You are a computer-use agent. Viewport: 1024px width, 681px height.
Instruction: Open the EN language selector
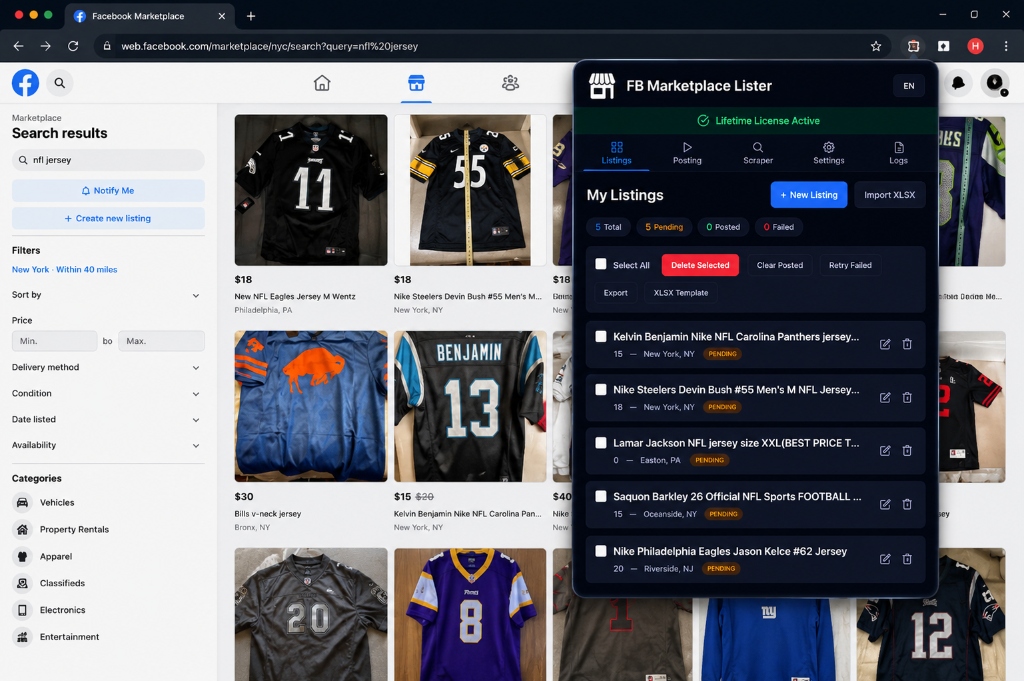tap(908, 86)
